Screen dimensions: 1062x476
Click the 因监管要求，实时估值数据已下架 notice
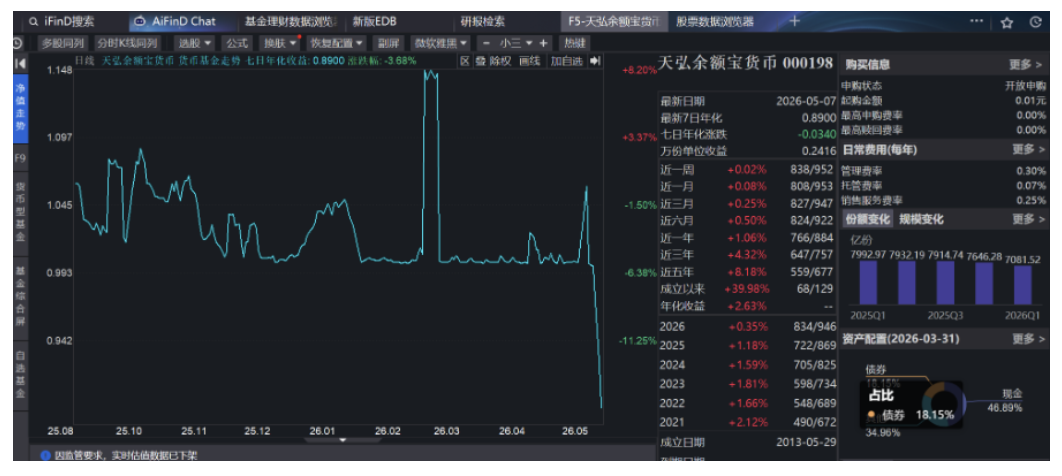126,456
